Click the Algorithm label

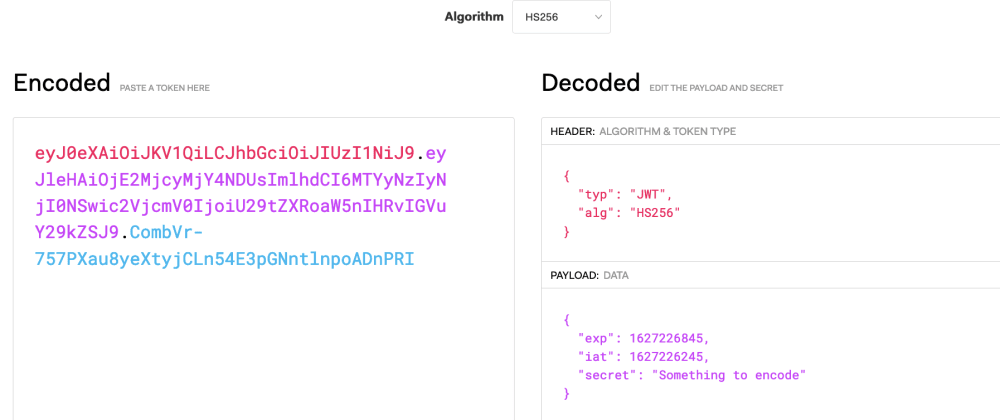pos(474,17)
